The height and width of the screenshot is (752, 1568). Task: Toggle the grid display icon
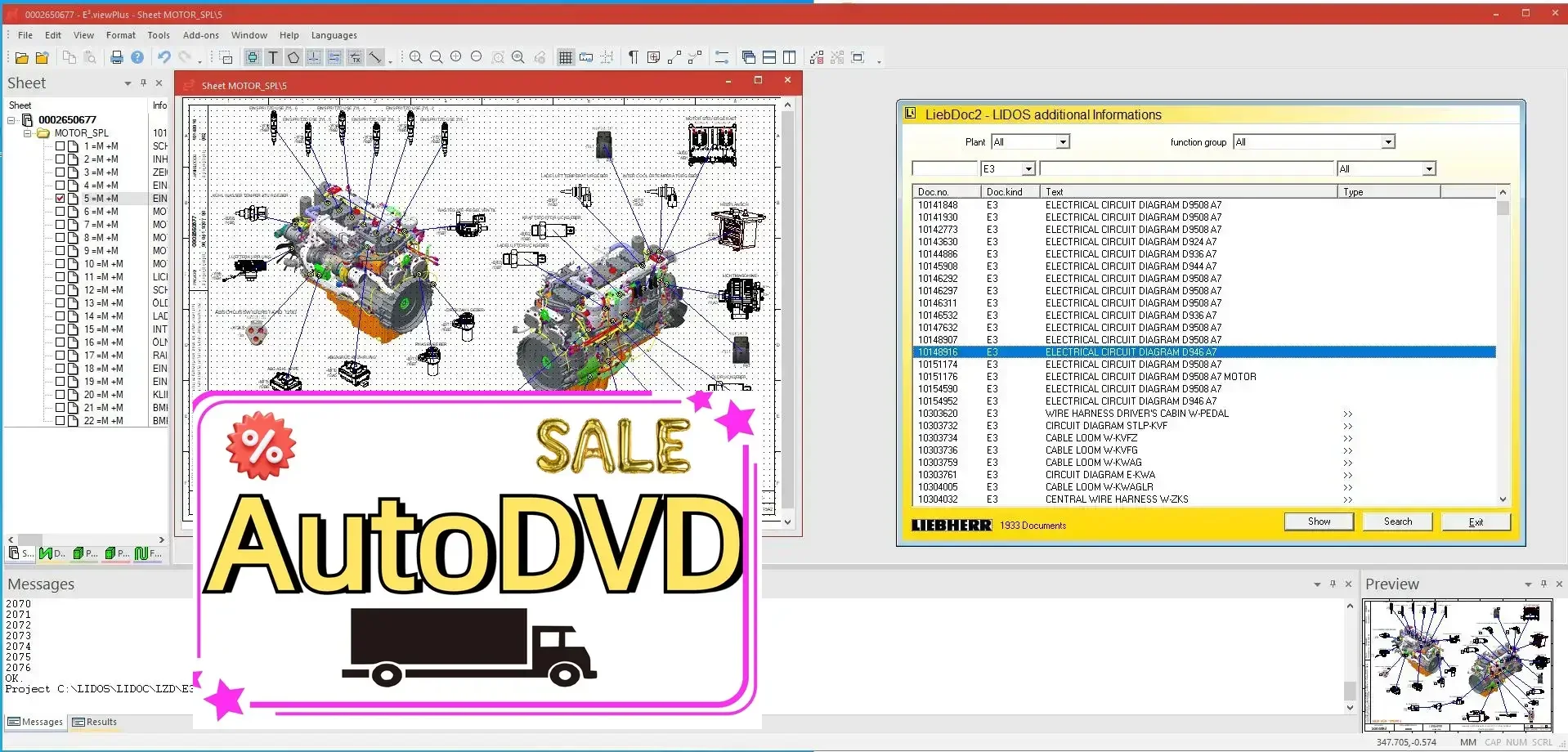(565, 57)
